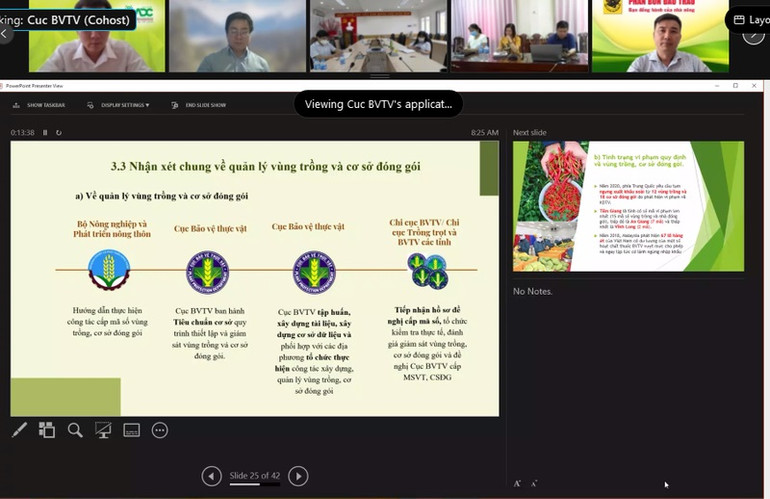Expand the Display Settings dropdown
The image size is (770, 499).
click(x=124, y=105)
